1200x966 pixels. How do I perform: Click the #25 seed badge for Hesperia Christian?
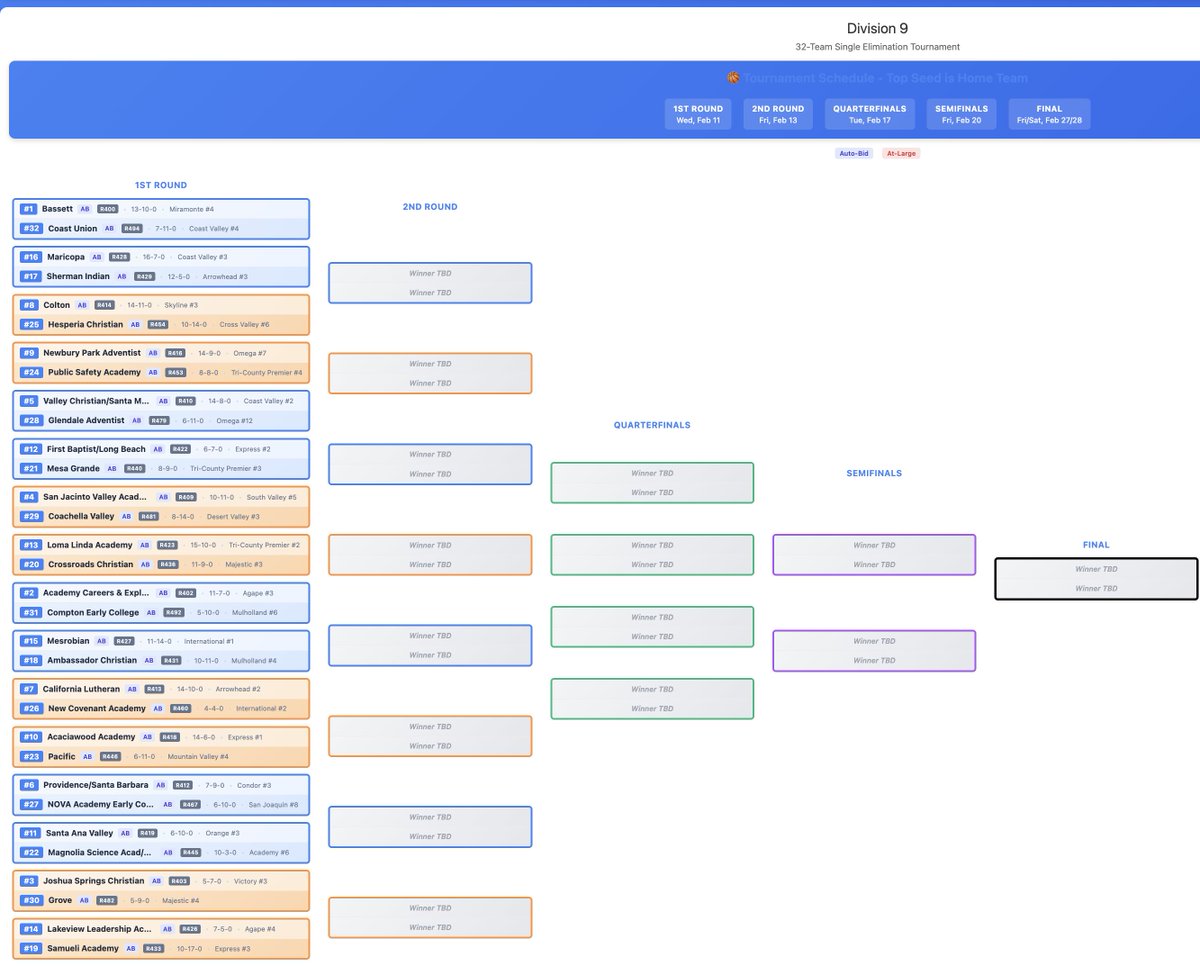click(31, 324)
